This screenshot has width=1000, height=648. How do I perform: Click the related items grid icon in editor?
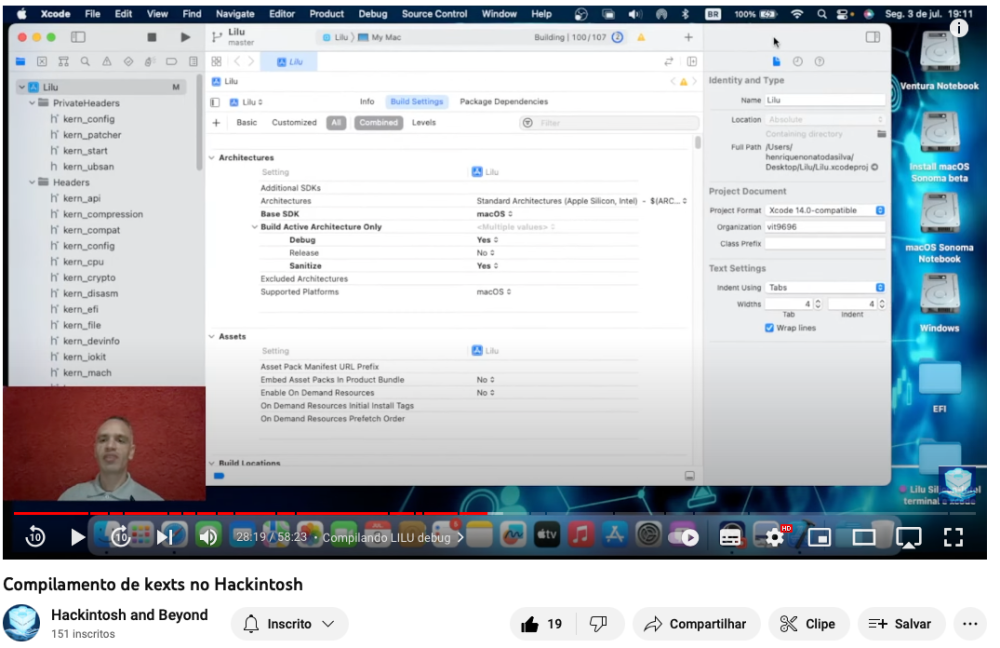[217, 62]
